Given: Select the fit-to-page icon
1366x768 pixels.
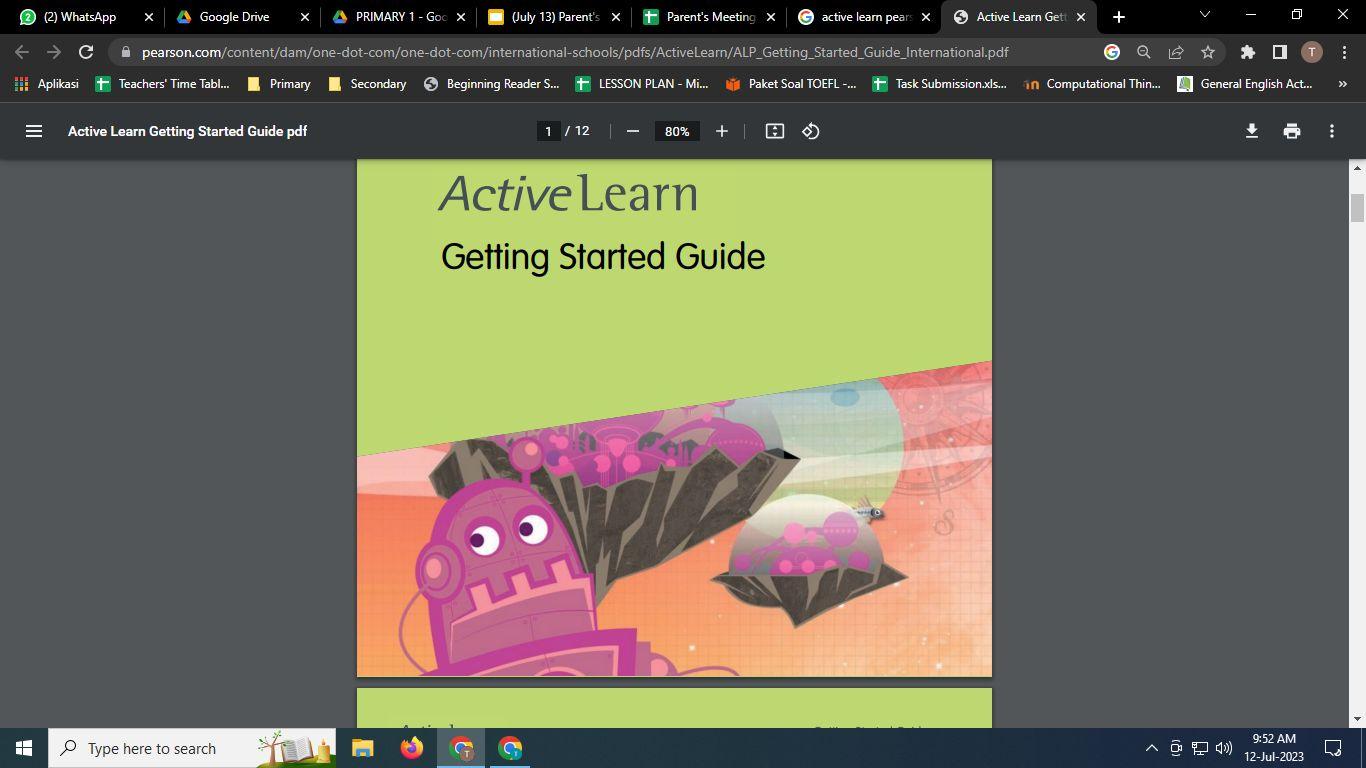Looking at the screenshot, I should coord(774,130).
